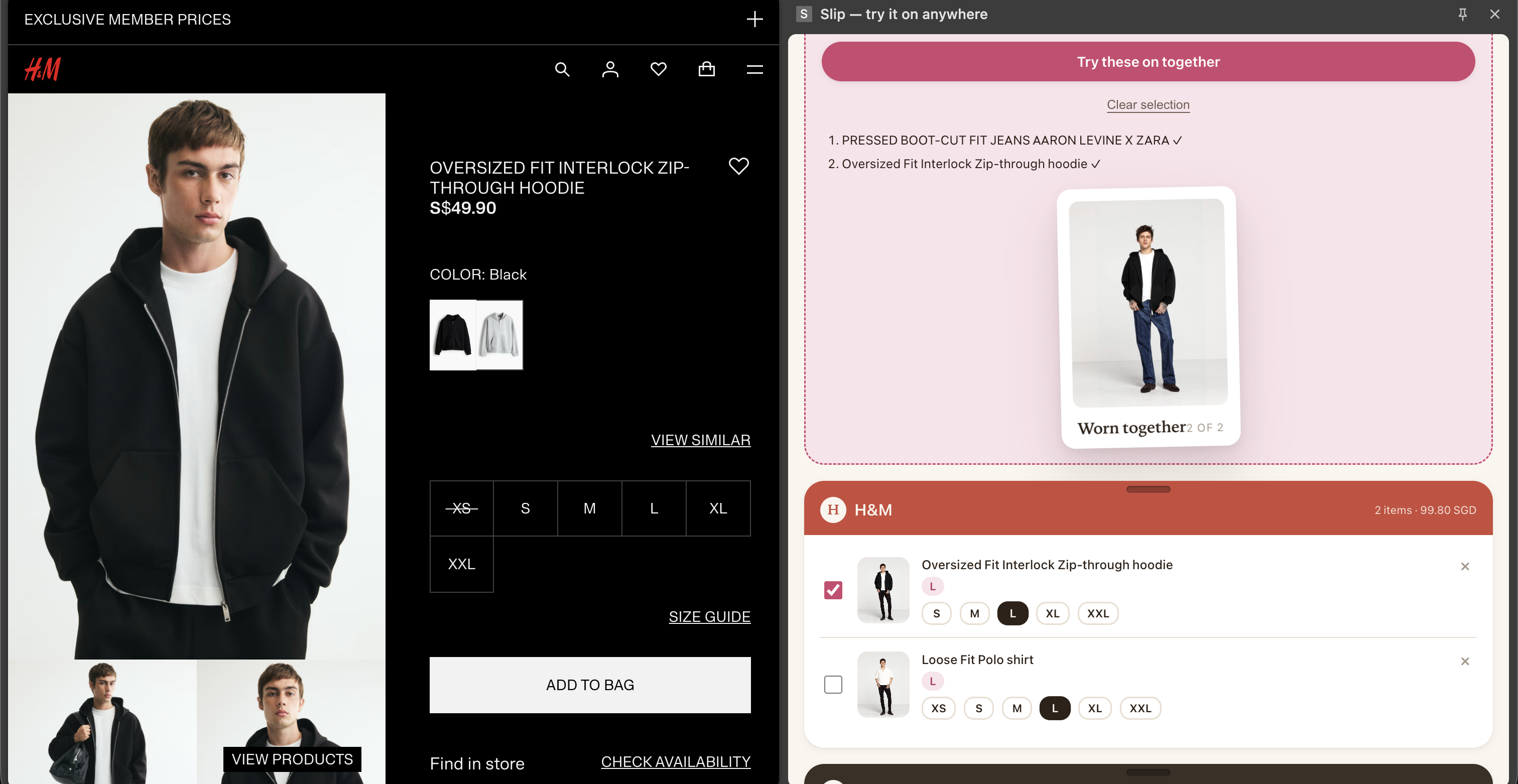Image resolution: width=1518 pixels, height=784 pixels.
Task: Choose size L for Polo shirt in Slip
Action: click(x=1055, y=708)
